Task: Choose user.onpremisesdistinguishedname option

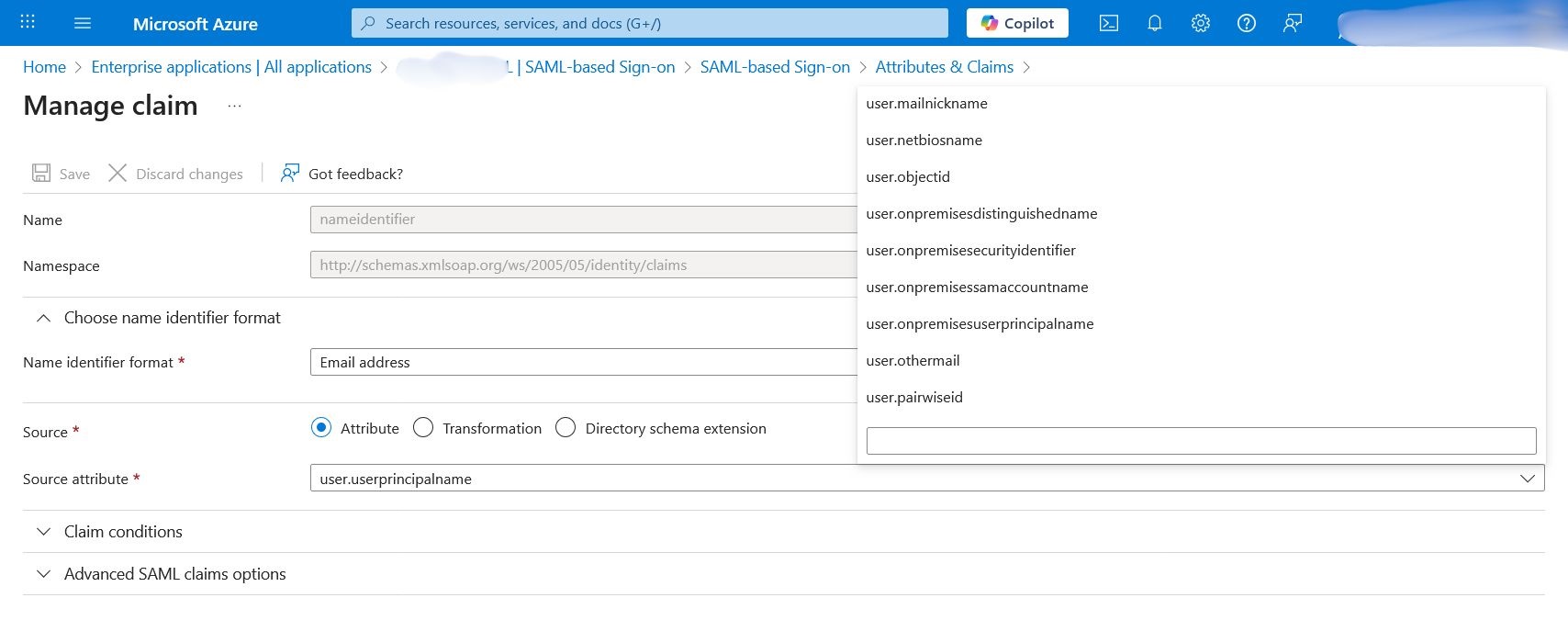Action: [1201, 214]
